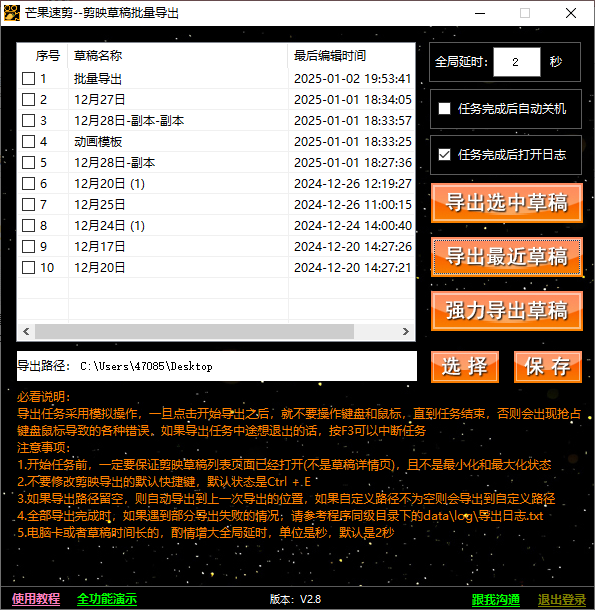This screenshot has width=595, height=610.
Task: Click the mango app icon in title bar
Action: pos(12,13)
